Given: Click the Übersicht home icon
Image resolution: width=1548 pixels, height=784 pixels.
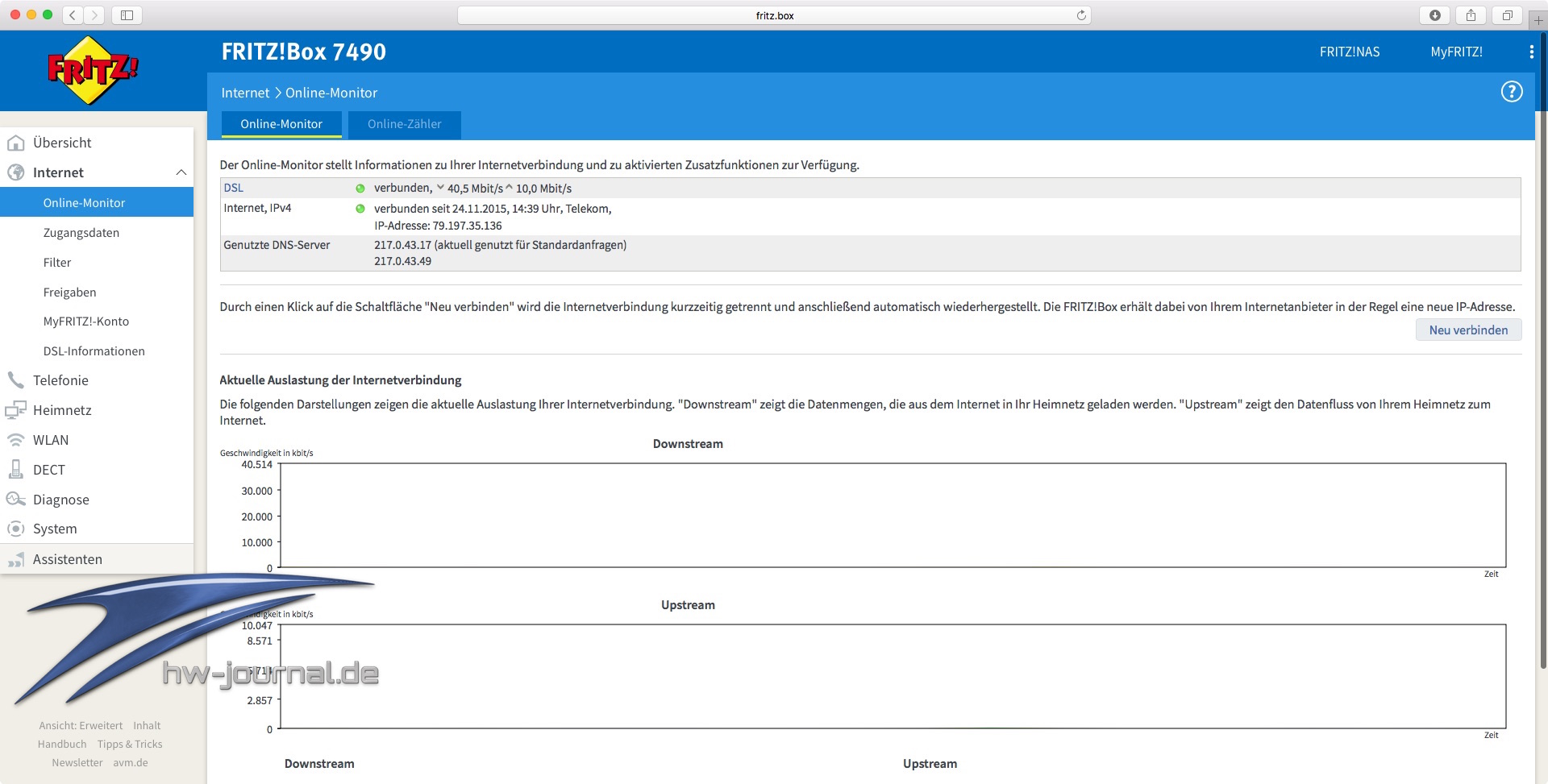Looking at the screenshot, I should (x=16, y=143).
